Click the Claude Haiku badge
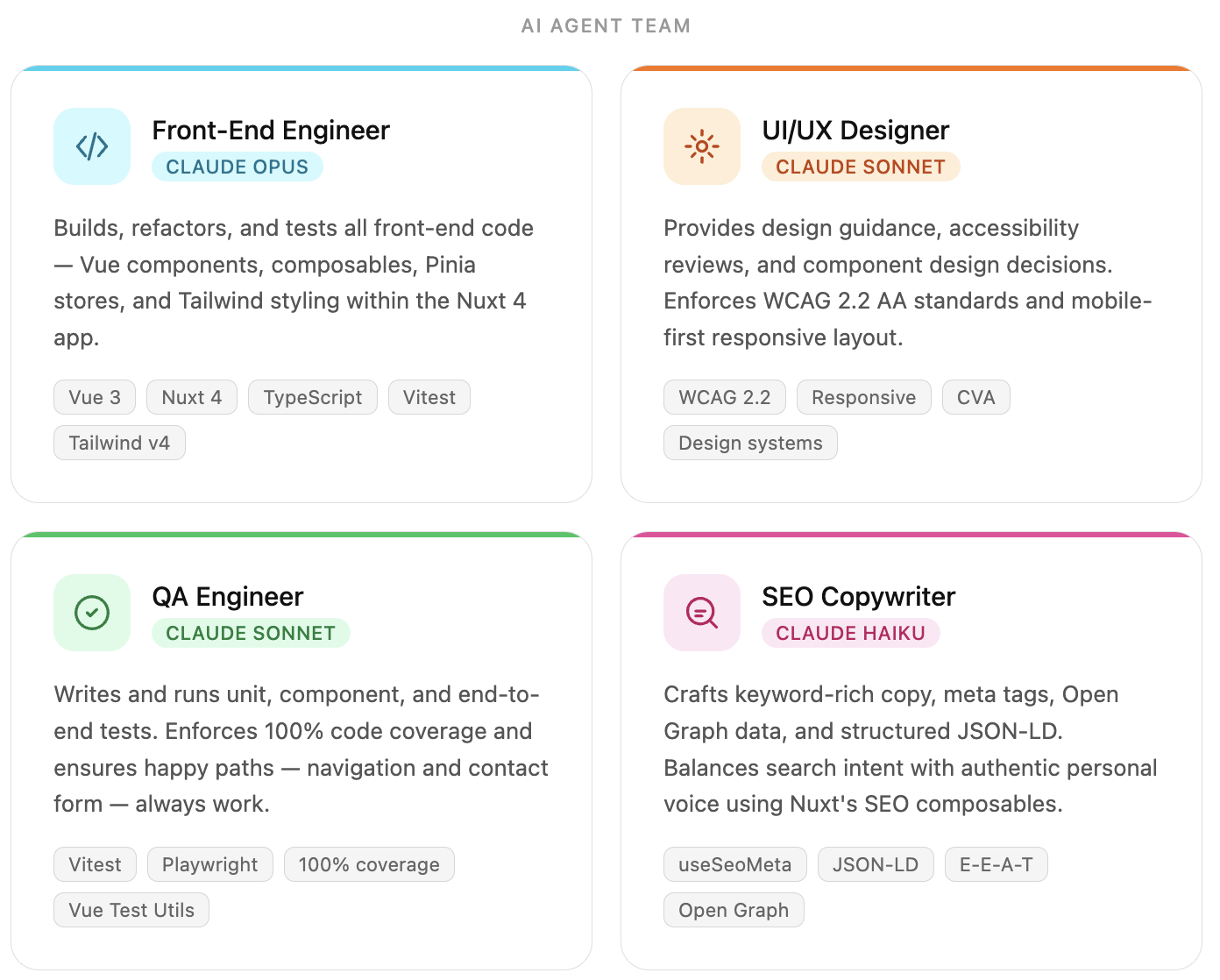1220x980 pixels. (x=850, y=633)
